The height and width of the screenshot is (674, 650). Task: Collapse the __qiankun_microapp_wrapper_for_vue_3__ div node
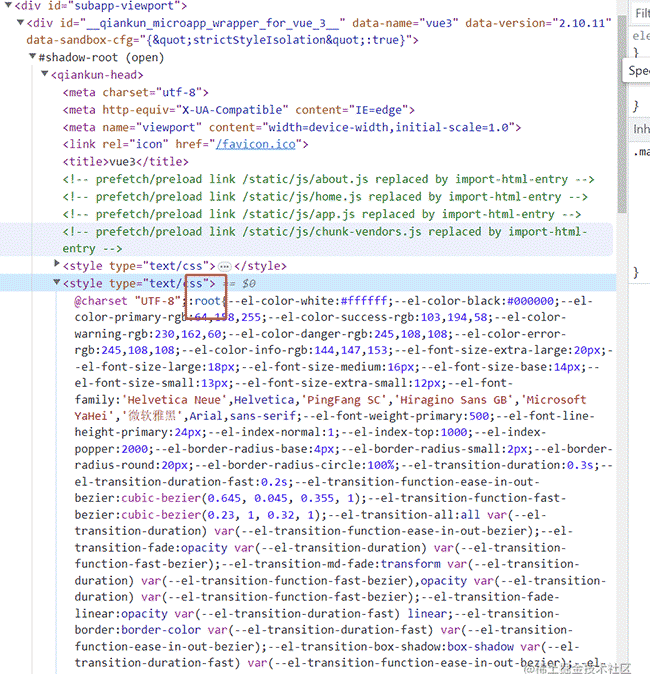[20, 22]
